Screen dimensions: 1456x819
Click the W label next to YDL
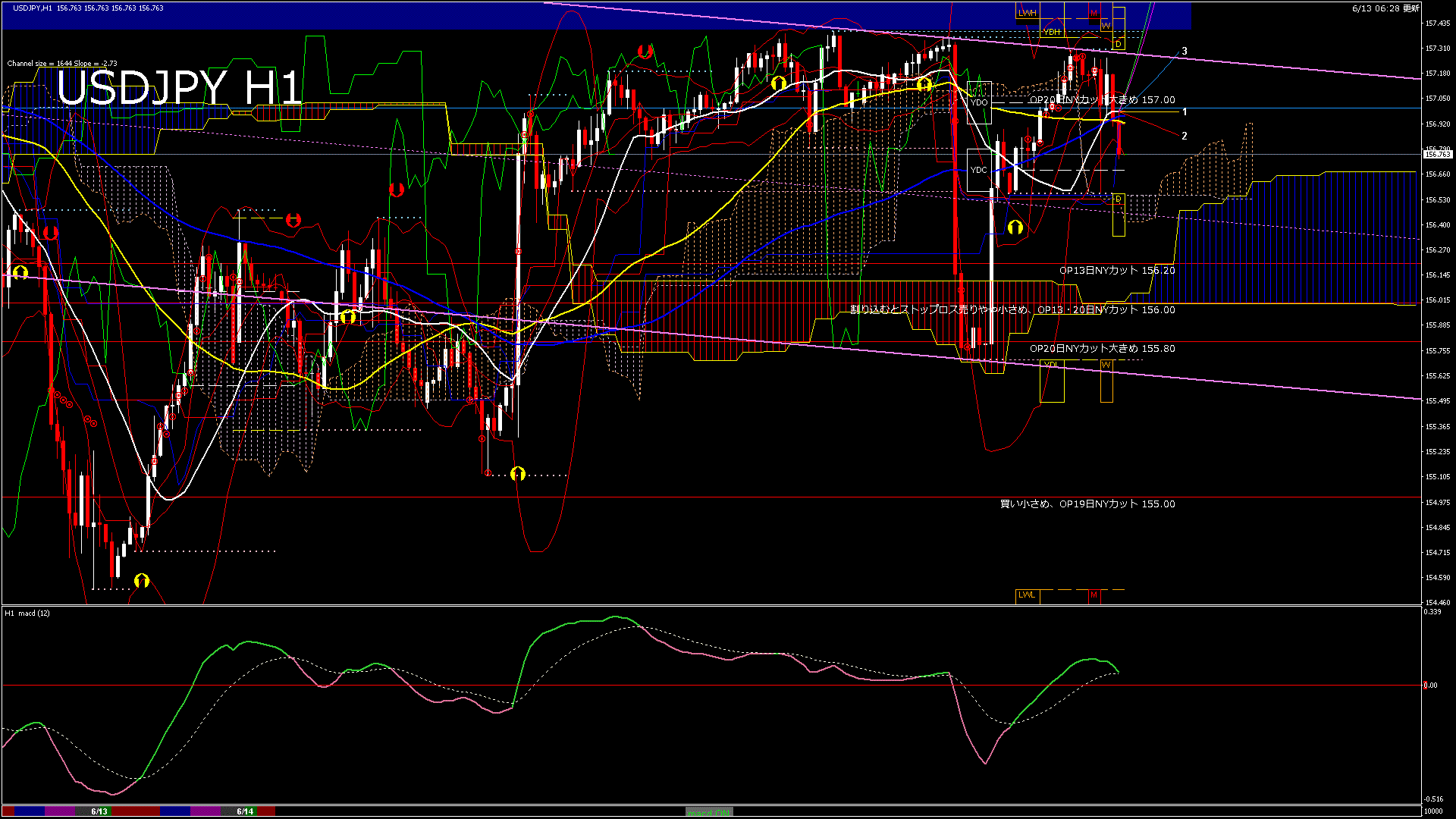coord(1106,365)
